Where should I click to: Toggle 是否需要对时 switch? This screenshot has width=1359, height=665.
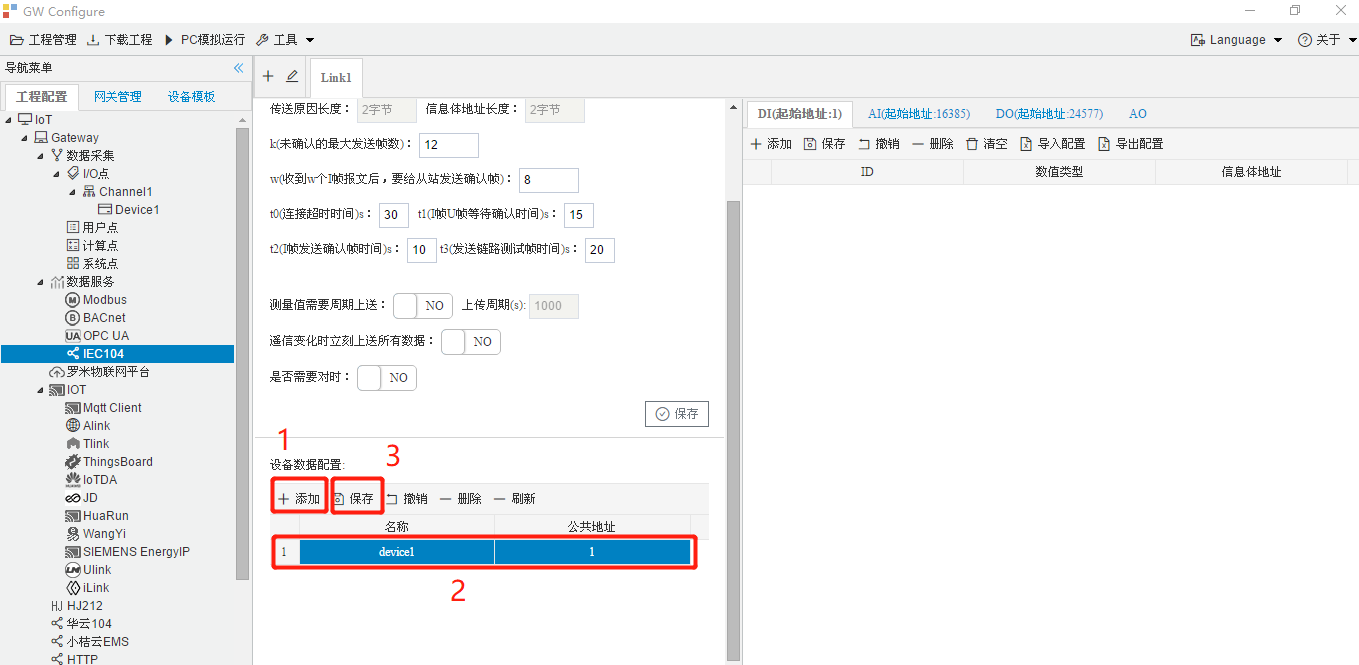click(386, 378)
